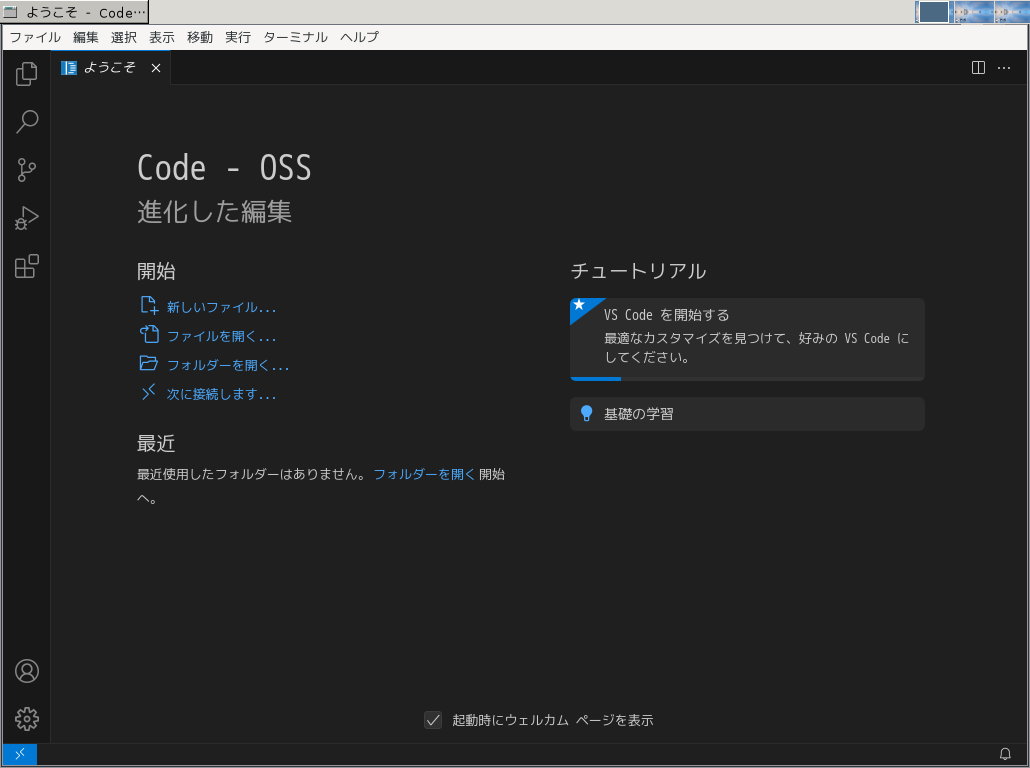Click the Code - OSS heading text
Image resolution: width=1030 pixels, height=768 pixels.
pos(224,168)
